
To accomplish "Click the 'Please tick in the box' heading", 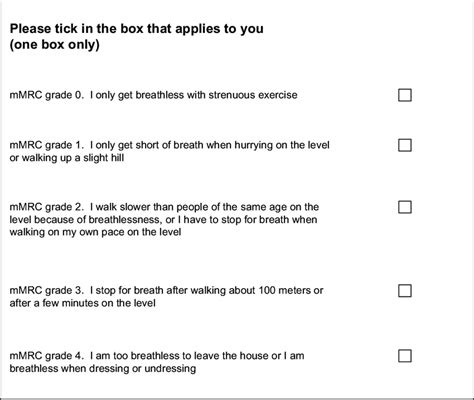I will [137, 29].
